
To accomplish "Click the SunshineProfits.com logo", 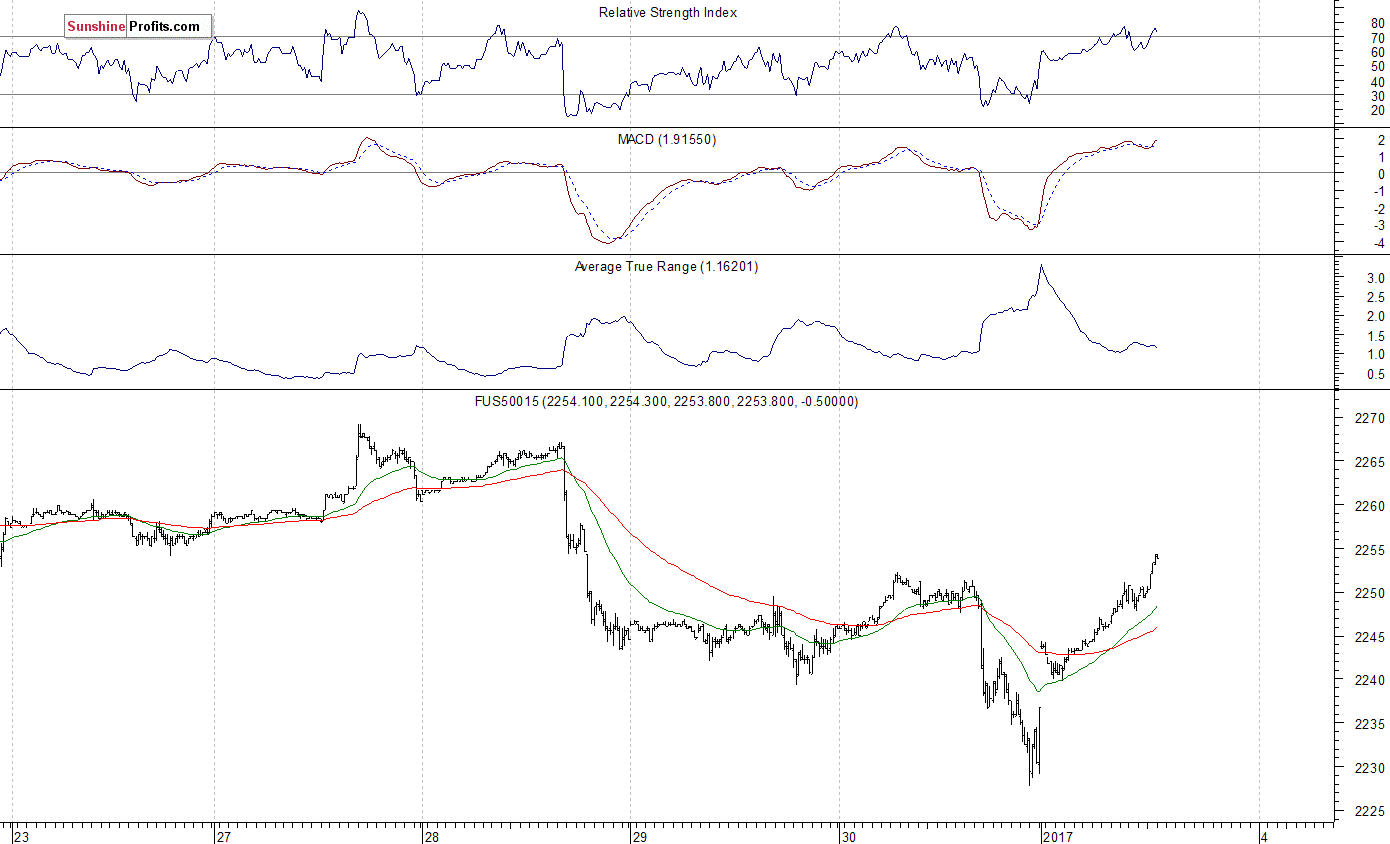I will pos(138,27).
